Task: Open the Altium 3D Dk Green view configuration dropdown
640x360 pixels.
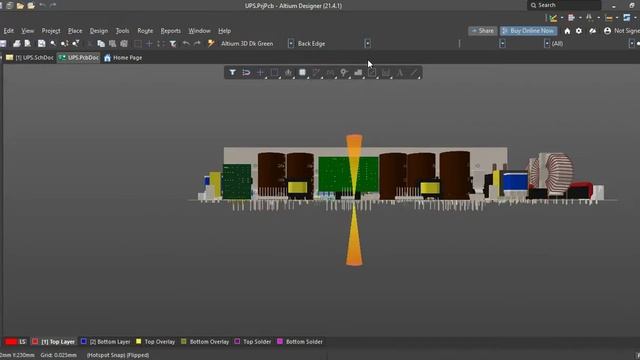Action: tap(291, 44)
